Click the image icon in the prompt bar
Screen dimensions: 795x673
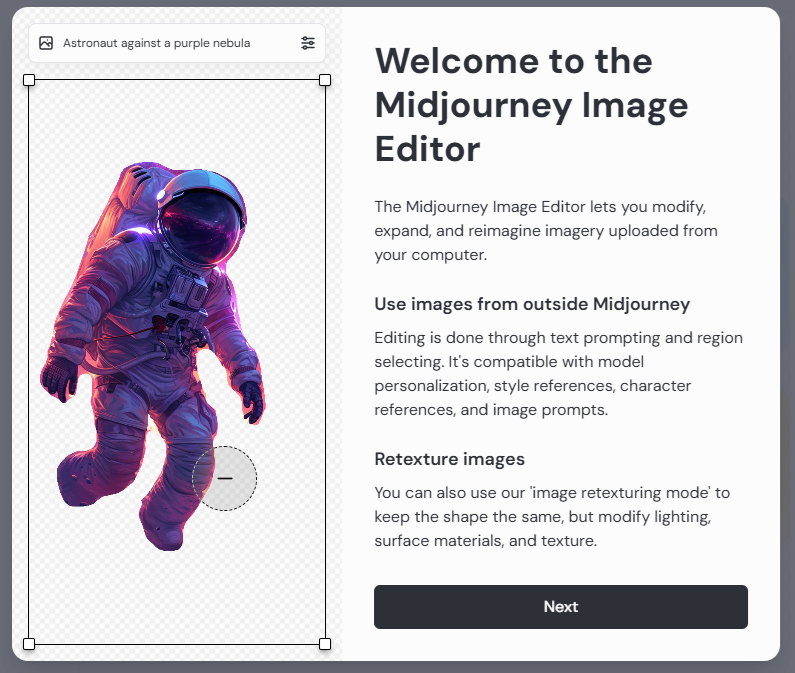pyautogui.click(x=46, y=43)
